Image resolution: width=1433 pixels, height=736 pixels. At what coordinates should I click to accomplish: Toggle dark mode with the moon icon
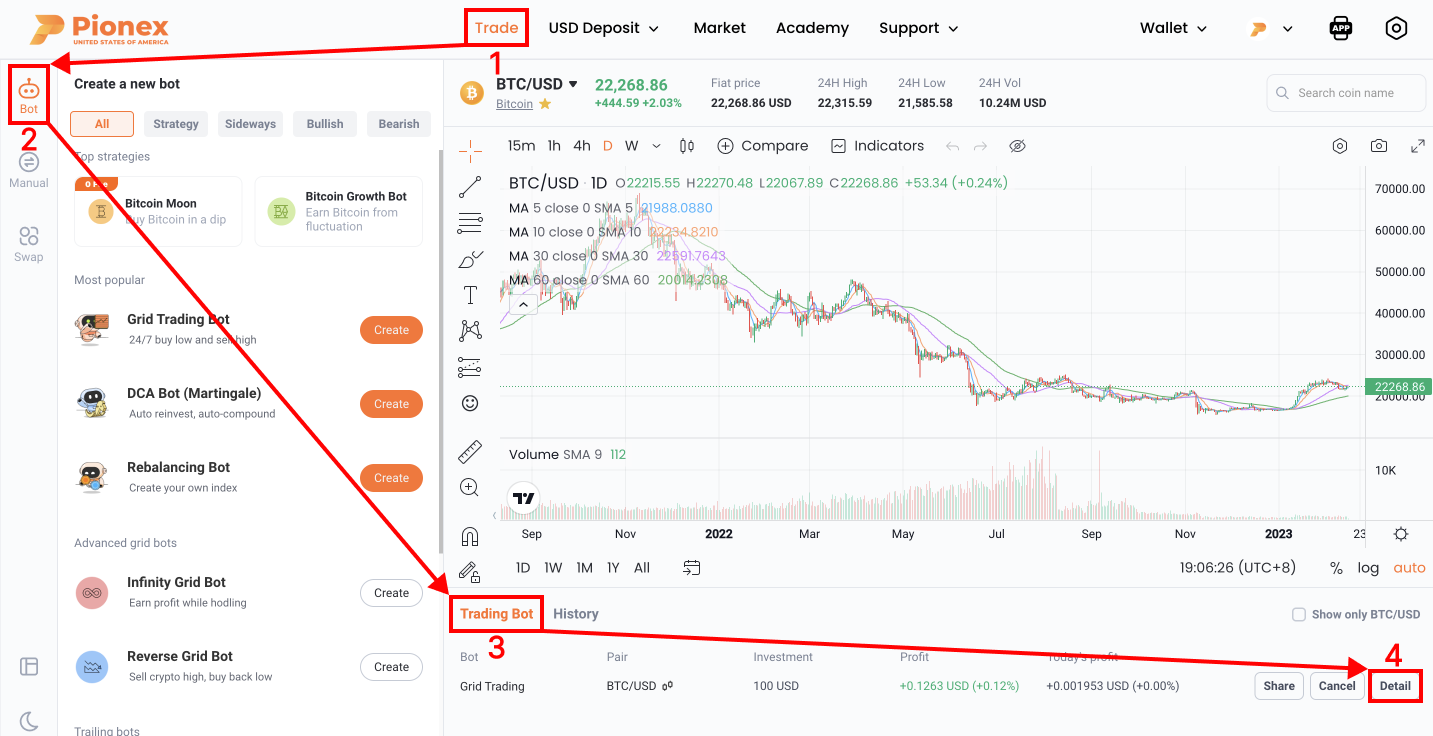pos(29,720)
